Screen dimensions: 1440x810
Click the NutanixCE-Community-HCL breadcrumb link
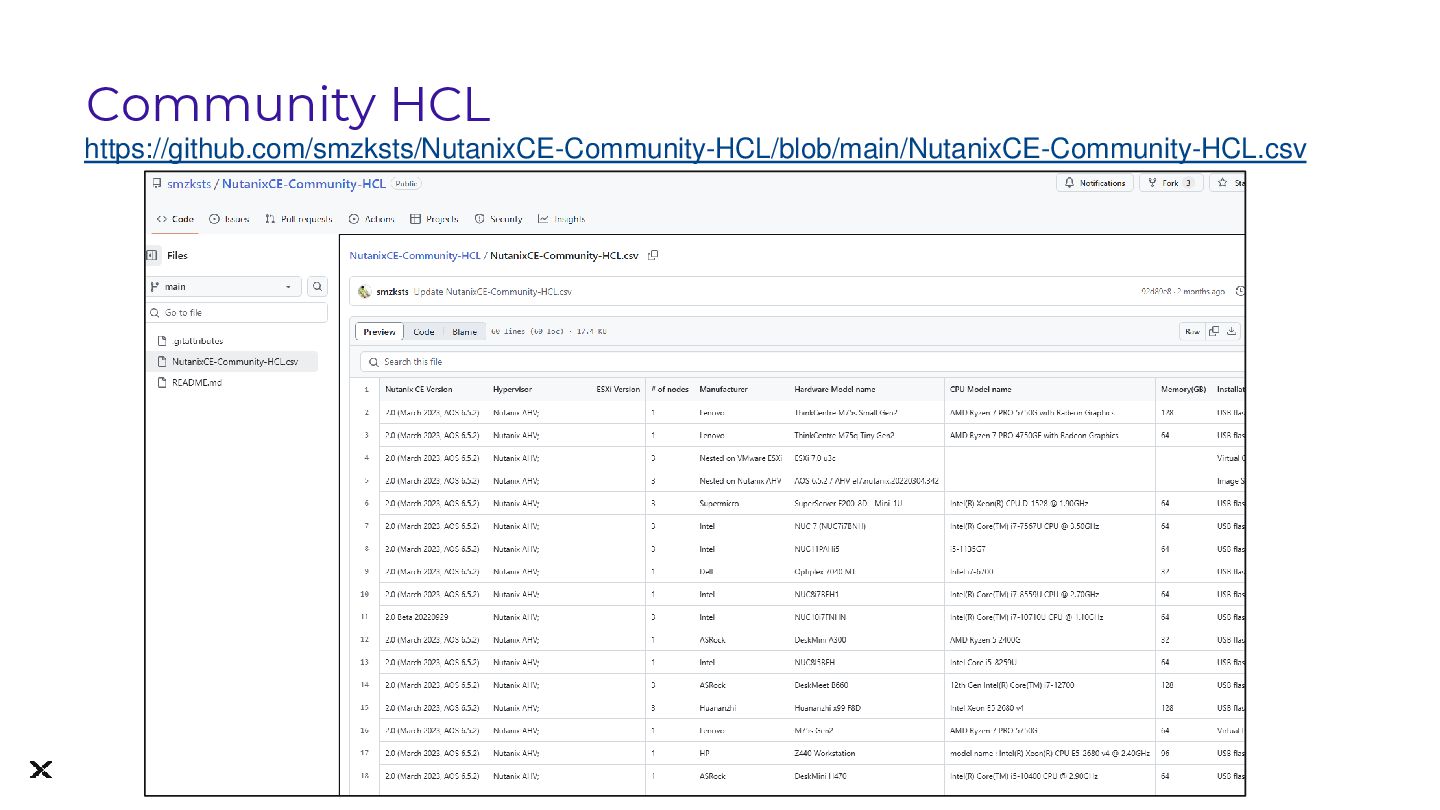click(x=415, y=256)
